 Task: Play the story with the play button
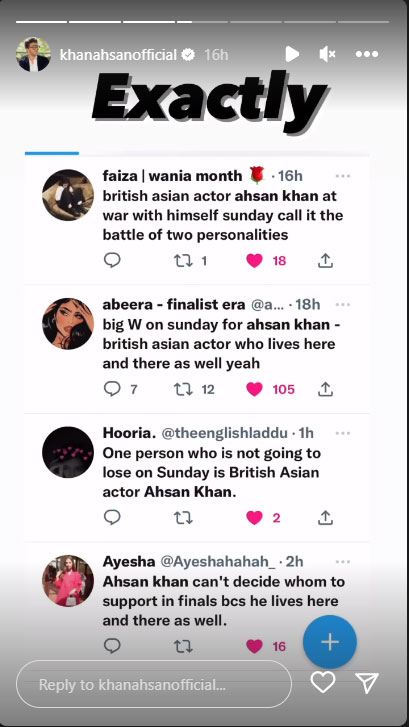(292, 55)
